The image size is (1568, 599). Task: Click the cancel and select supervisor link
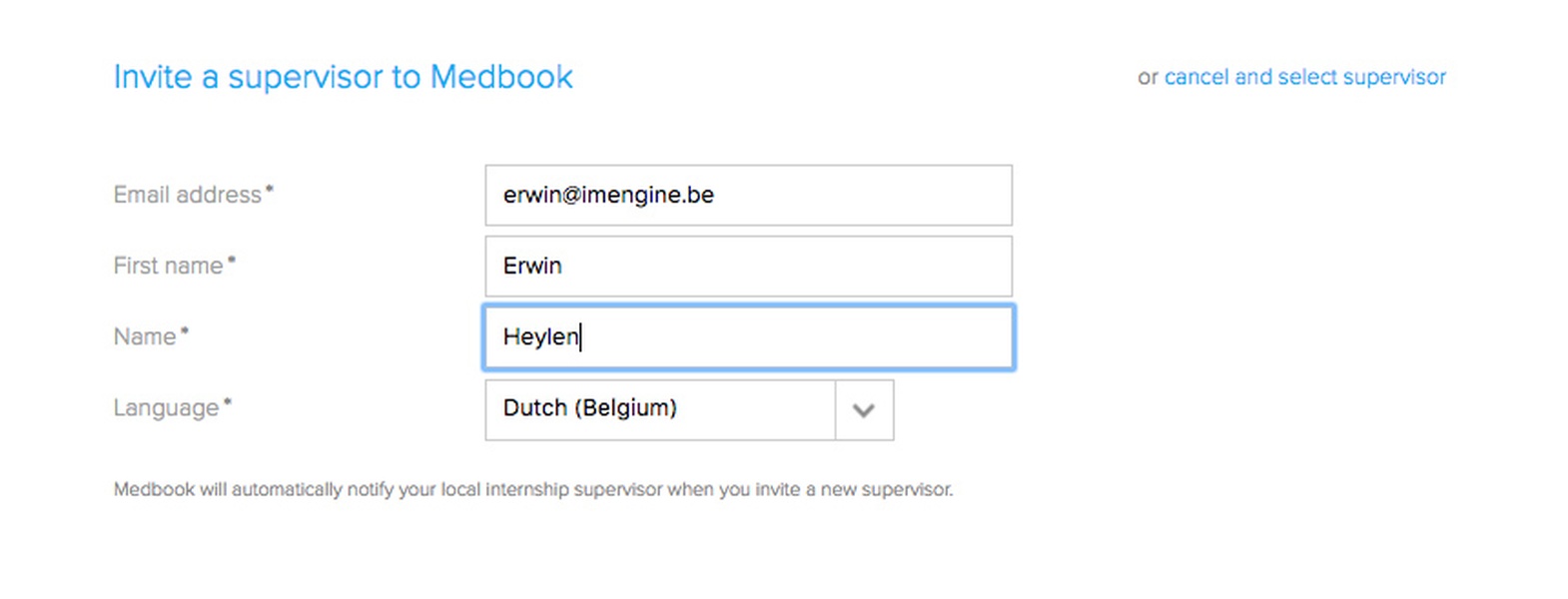tap(1304, 77)
